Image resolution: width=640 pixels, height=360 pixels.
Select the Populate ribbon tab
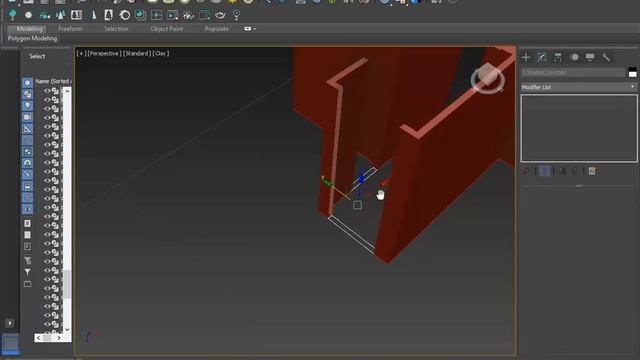(x=216, y=29)
